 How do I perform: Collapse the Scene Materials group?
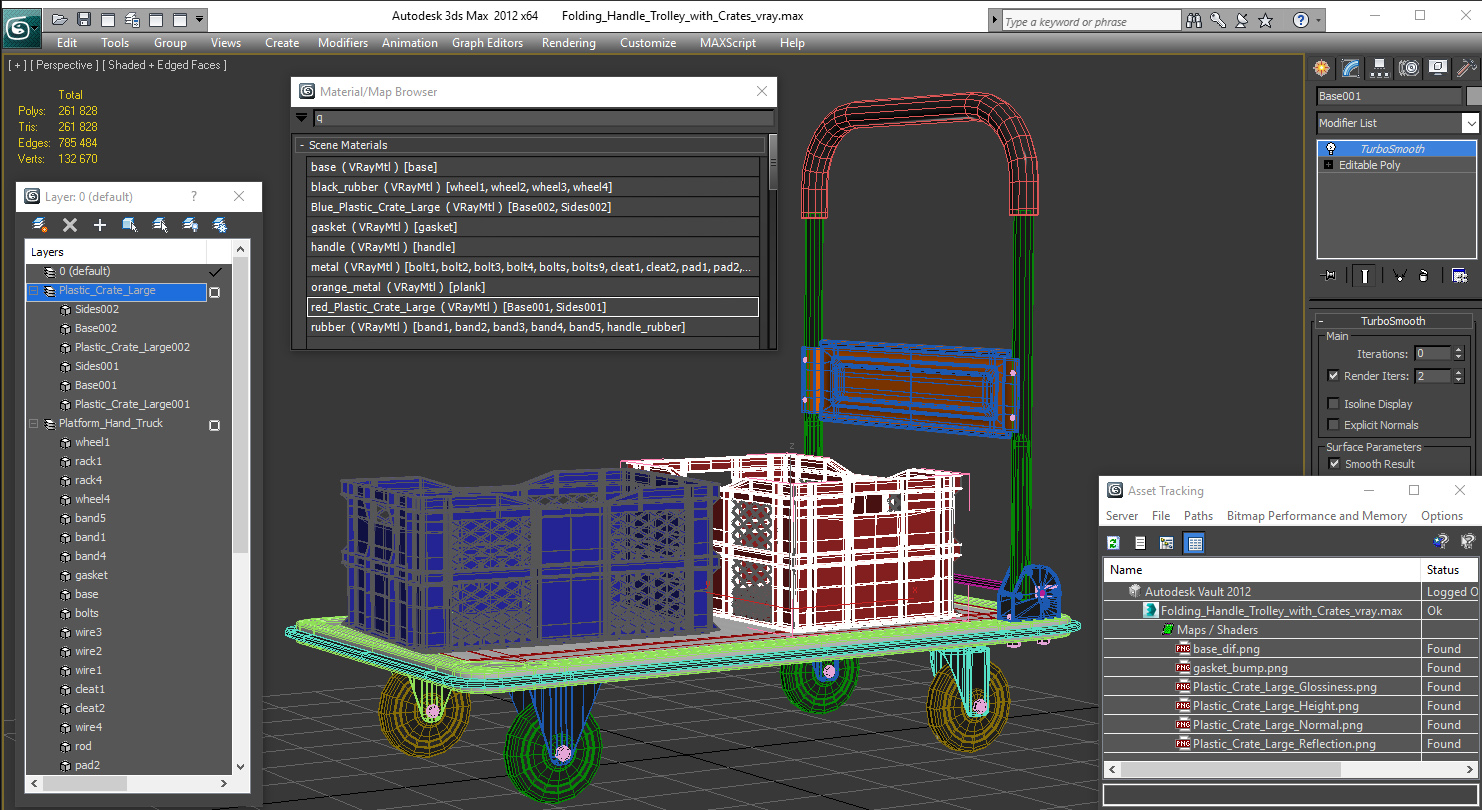pyautogui.click(x=302, y=145)
